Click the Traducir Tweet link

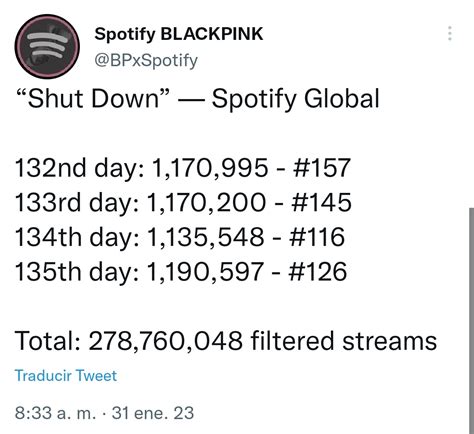[x=66, y=375]
